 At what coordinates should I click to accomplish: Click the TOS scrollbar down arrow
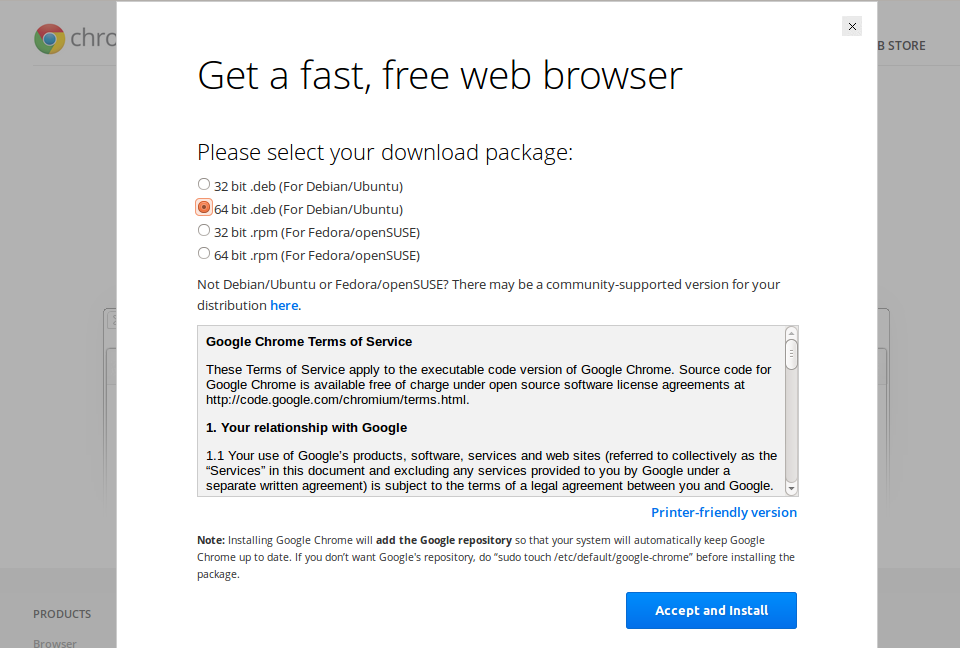click(792, 489)
